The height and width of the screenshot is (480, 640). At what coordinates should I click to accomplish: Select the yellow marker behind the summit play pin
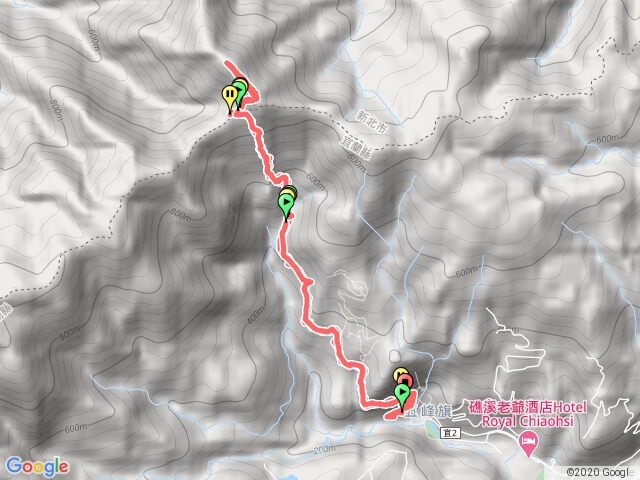click(x=241, y=84)
